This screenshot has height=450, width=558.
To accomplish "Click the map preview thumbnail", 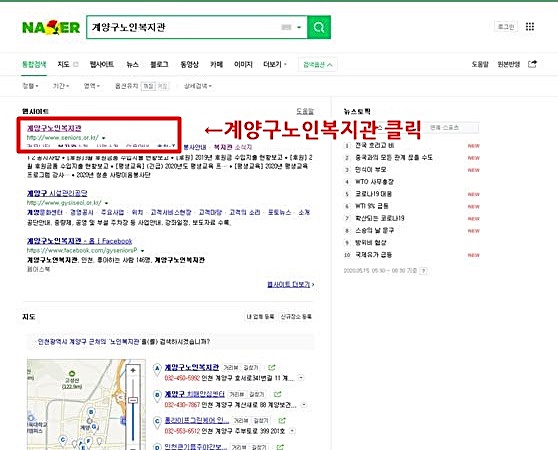I will tap(86, 404).
